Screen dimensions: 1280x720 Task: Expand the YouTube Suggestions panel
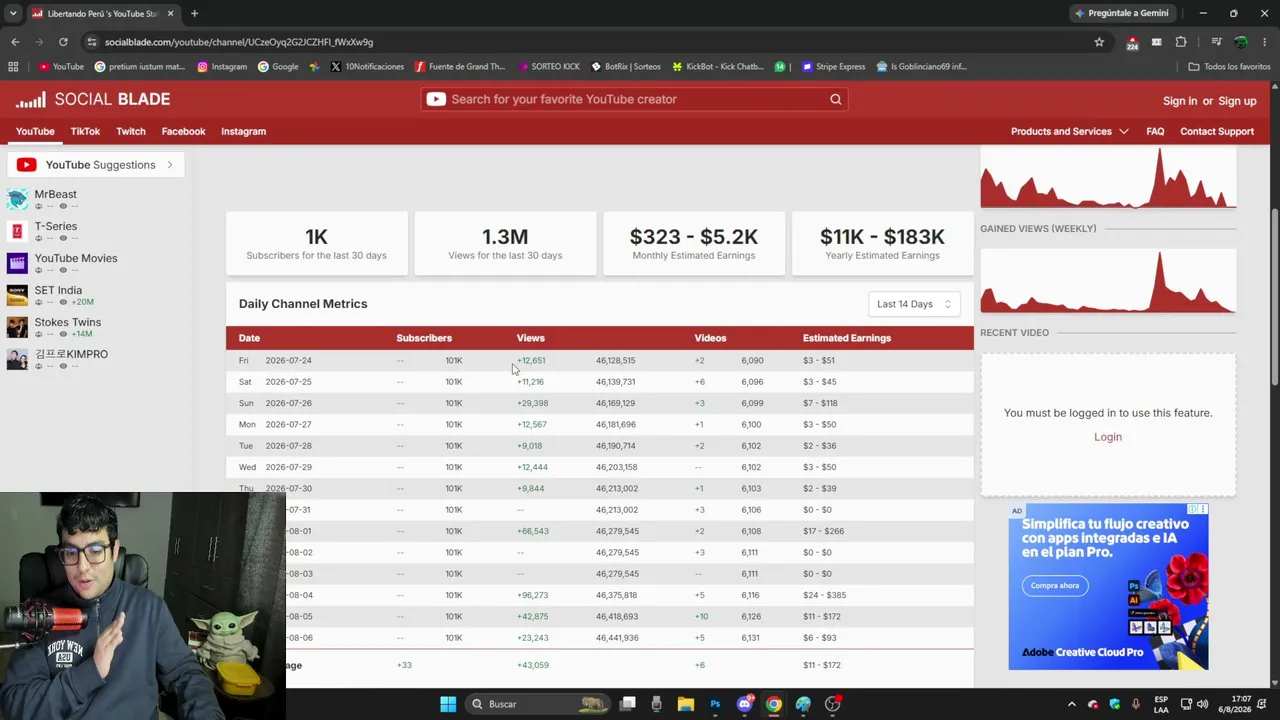click(96, 165)
